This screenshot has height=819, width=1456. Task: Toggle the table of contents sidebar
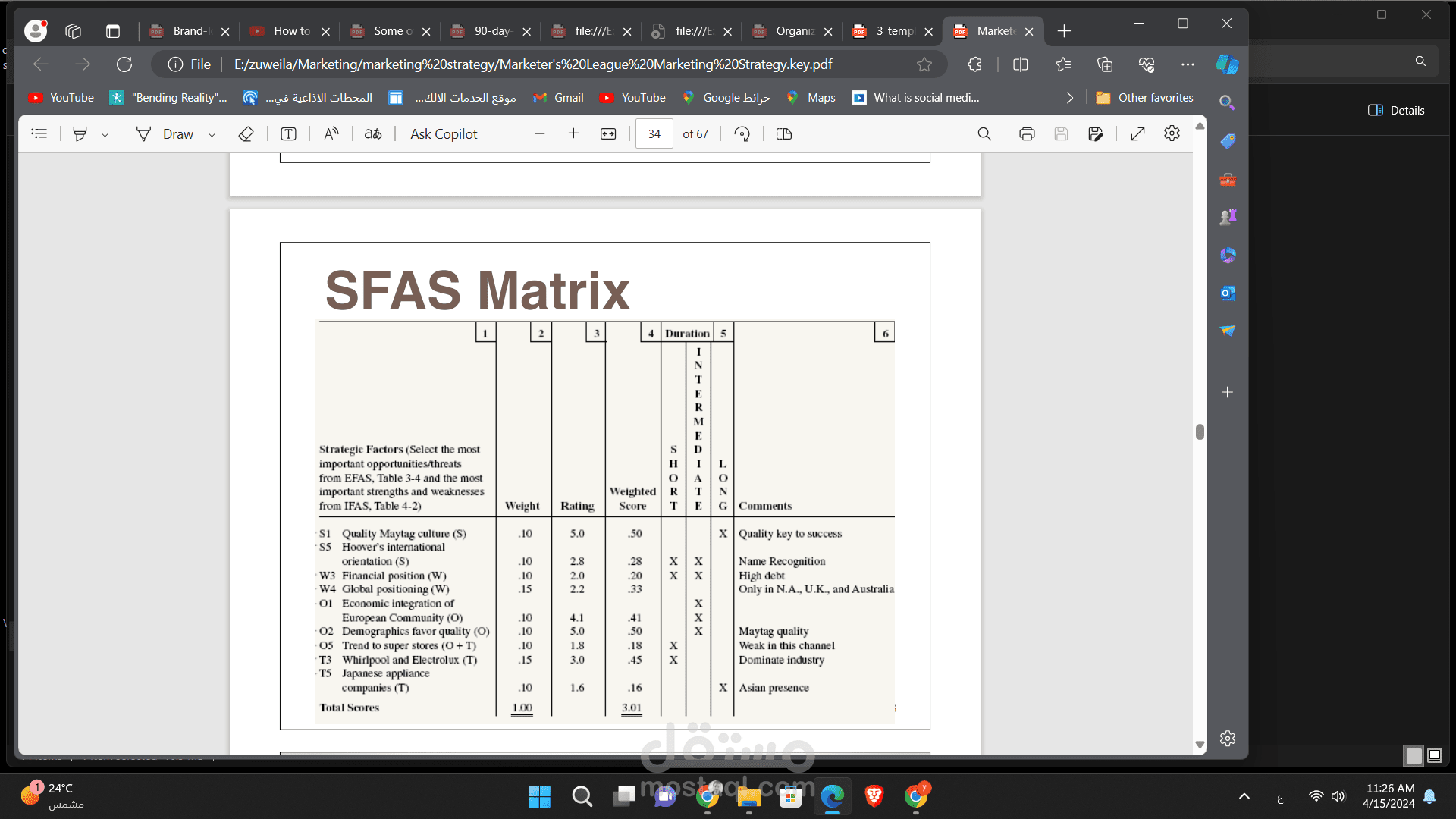(x=39, y=134)
